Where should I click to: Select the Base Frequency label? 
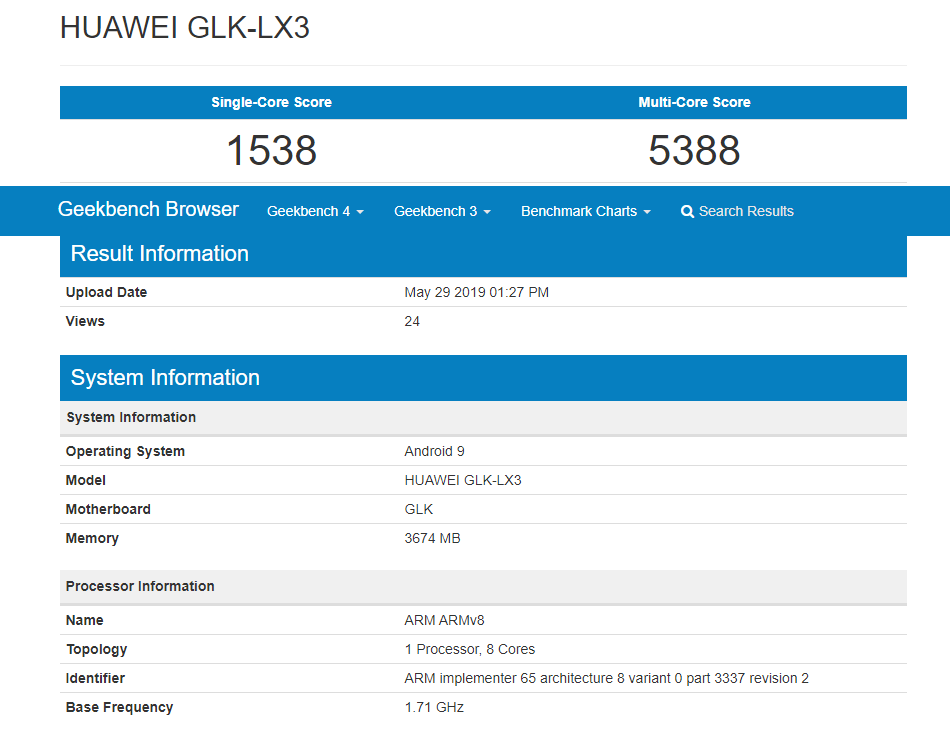[x=119, y=708]
